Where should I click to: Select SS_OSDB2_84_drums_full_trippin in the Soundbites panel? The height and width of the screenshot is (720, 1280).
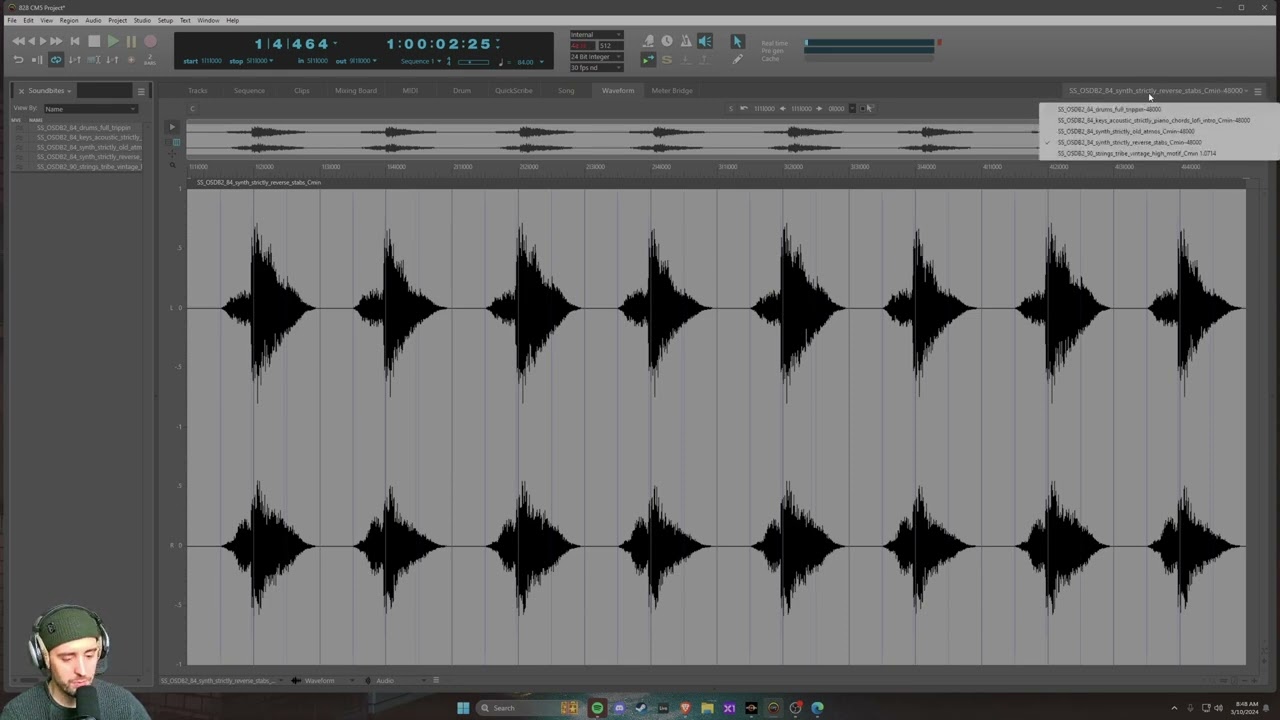[84, 128]
